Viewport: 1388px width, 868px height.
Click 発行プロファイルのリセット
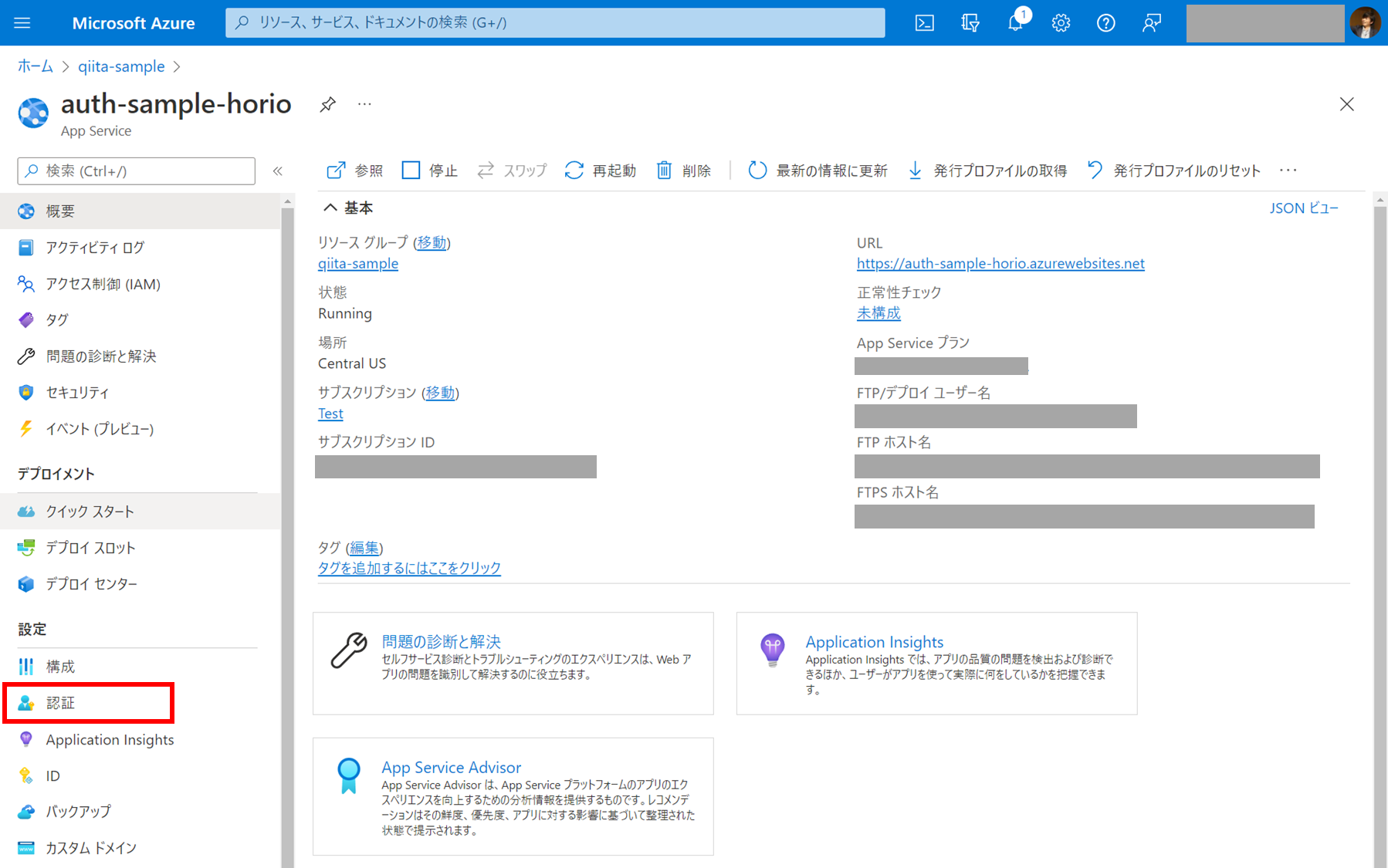pyautogui.click(x=1173, y=171)
